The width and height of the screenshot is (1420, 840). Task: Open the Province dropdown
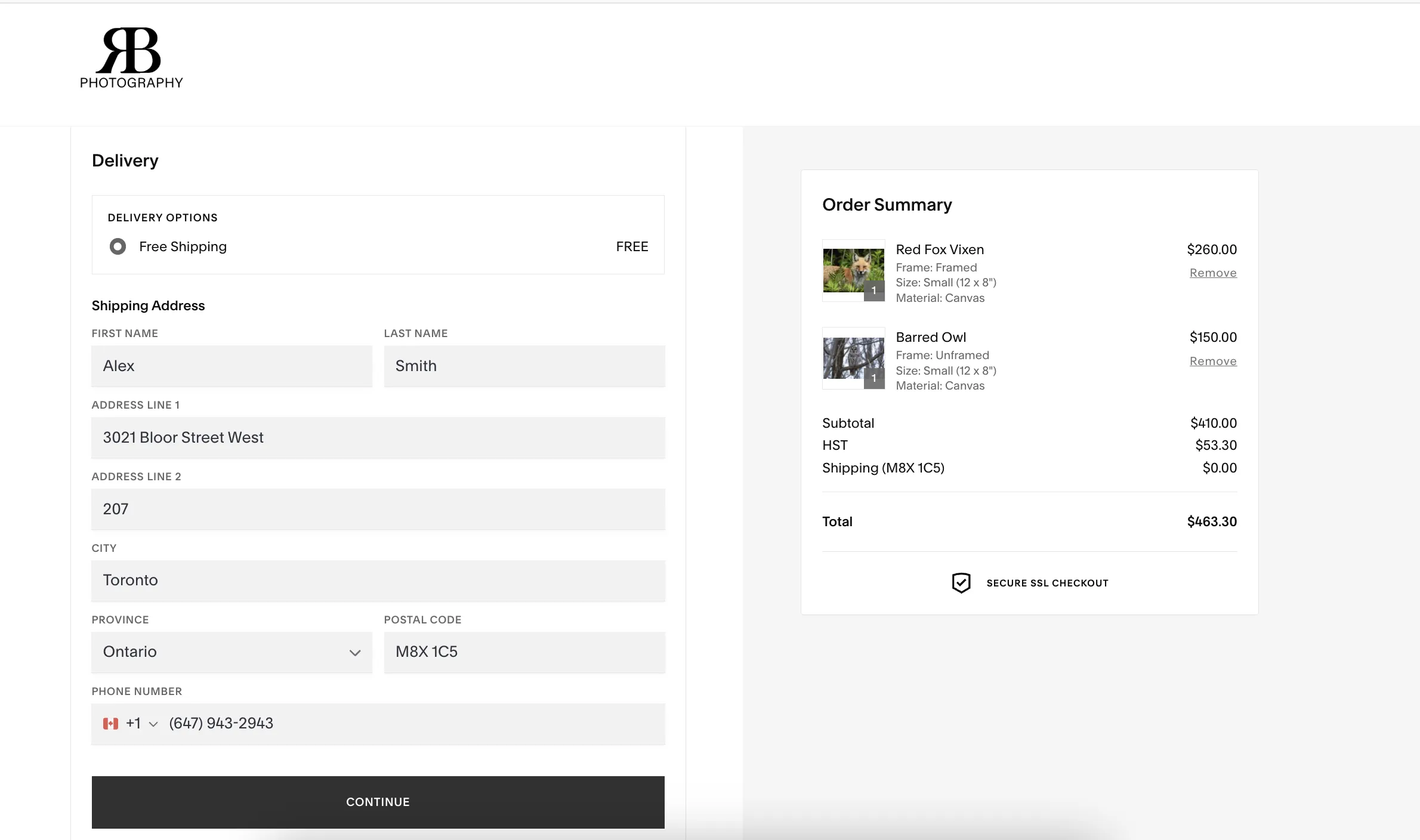click(231, 652)
